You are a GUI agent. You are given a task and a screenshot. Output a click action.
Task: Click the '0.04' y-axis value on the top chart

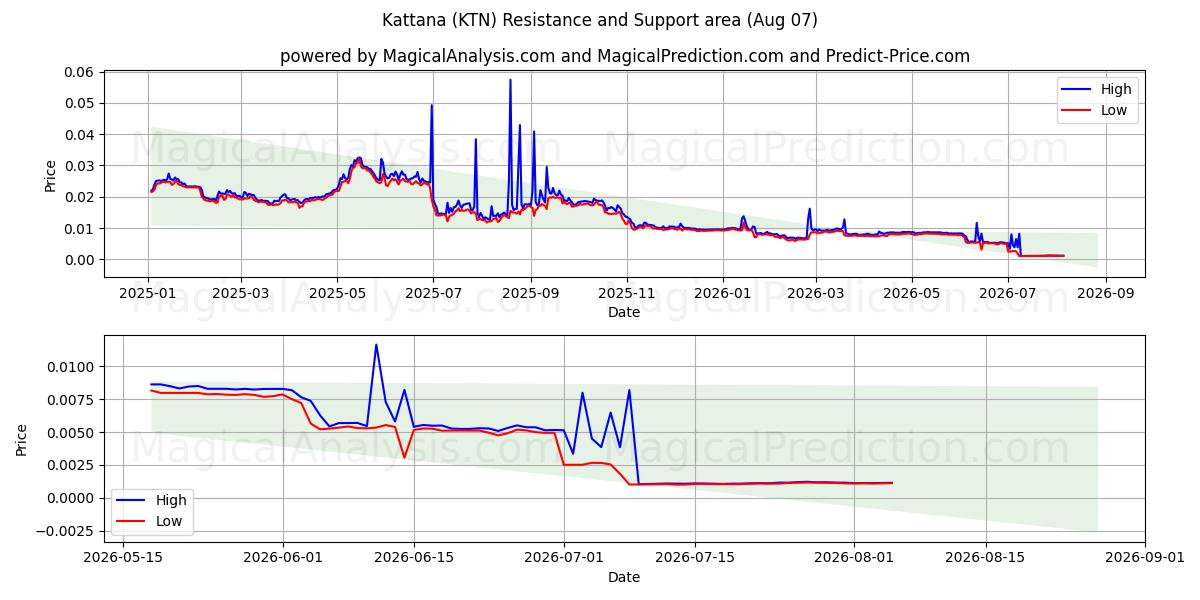(x=80, y=134)
